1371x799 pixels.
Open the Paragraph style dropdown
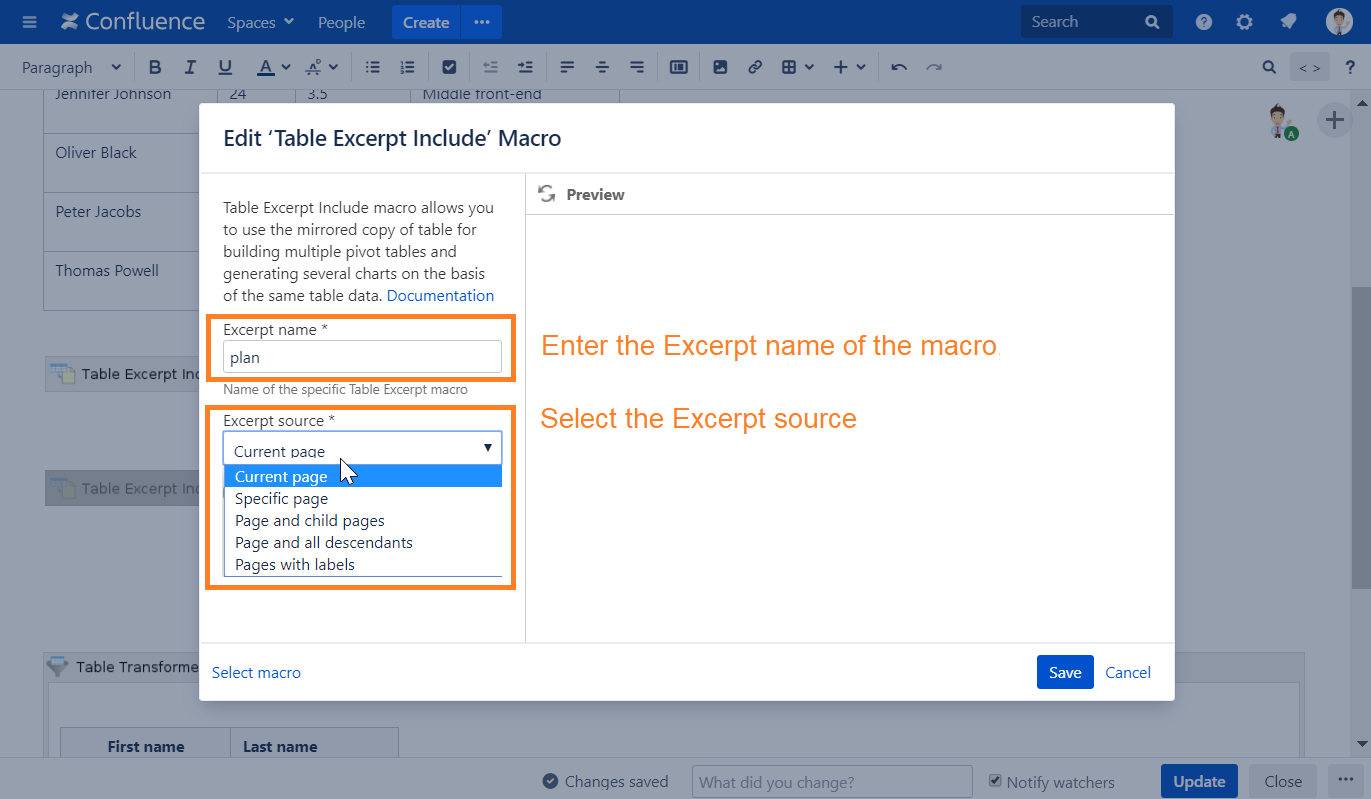pyautogui.click(x=71, y=67)
